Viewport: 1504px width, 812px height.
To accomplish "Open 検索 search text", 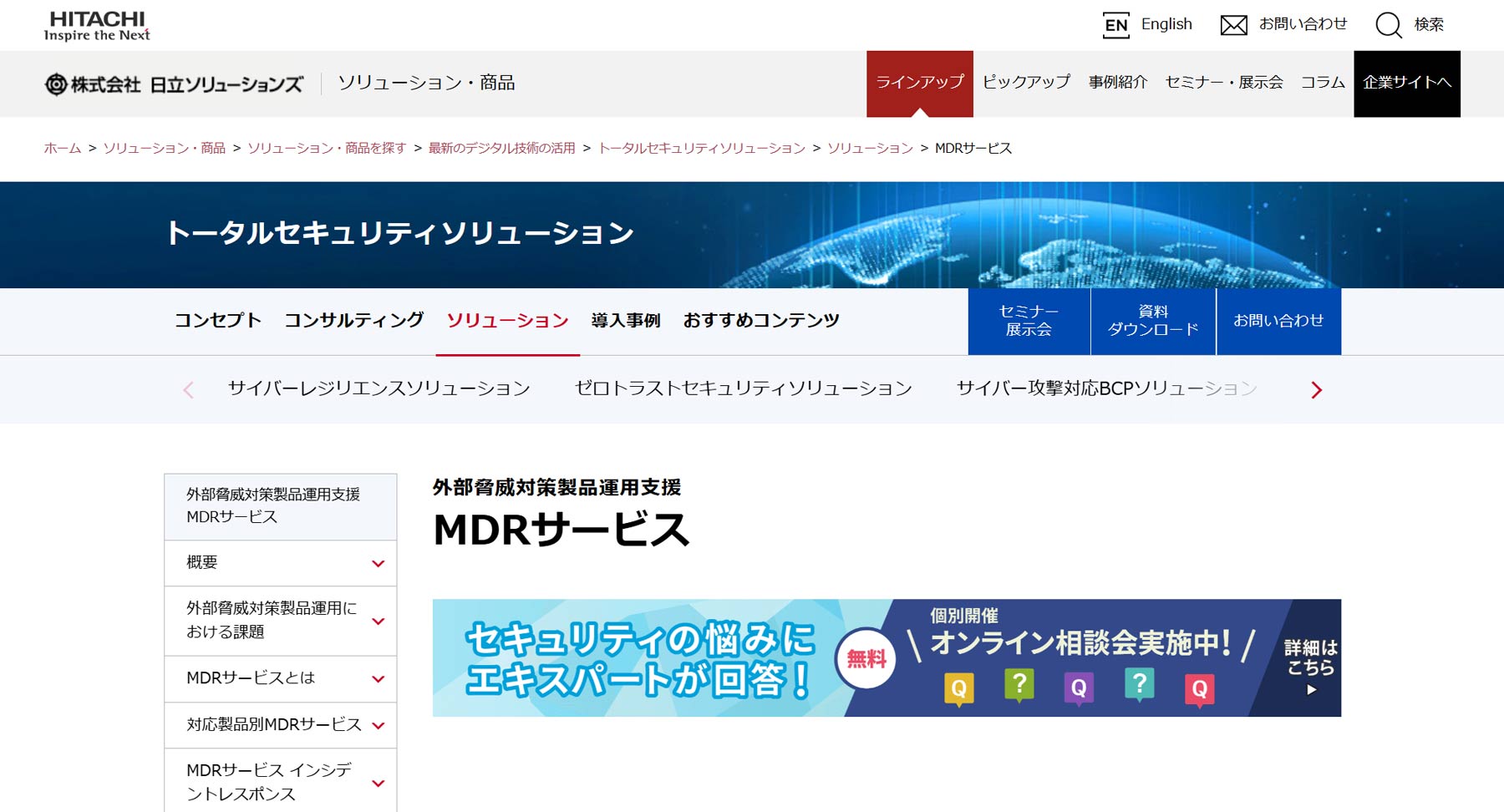I will click(x=1429, y=24).
